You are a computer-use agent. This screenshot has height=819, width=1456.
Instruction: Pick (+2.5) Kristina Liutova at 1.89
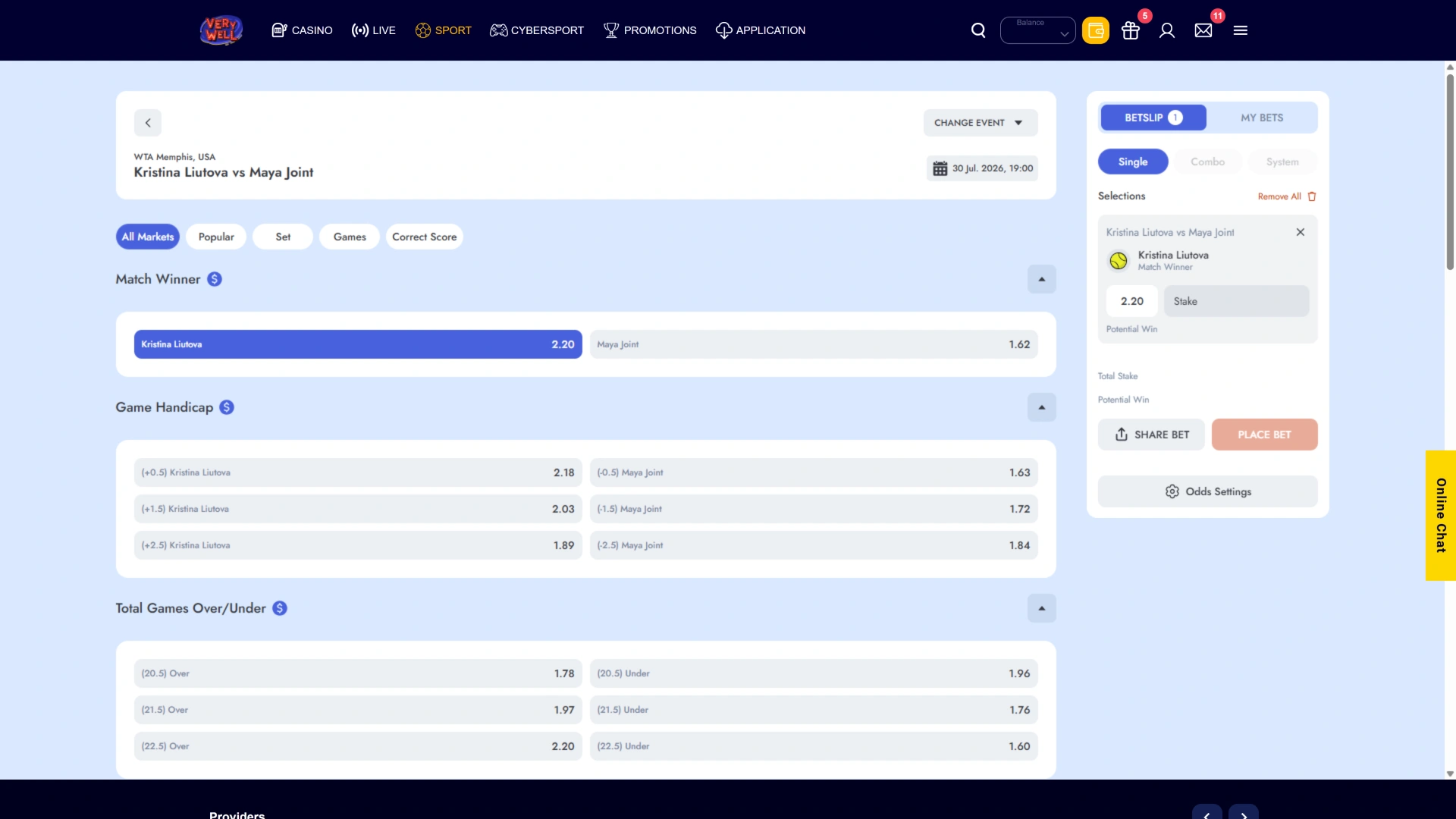coord(358,545)
